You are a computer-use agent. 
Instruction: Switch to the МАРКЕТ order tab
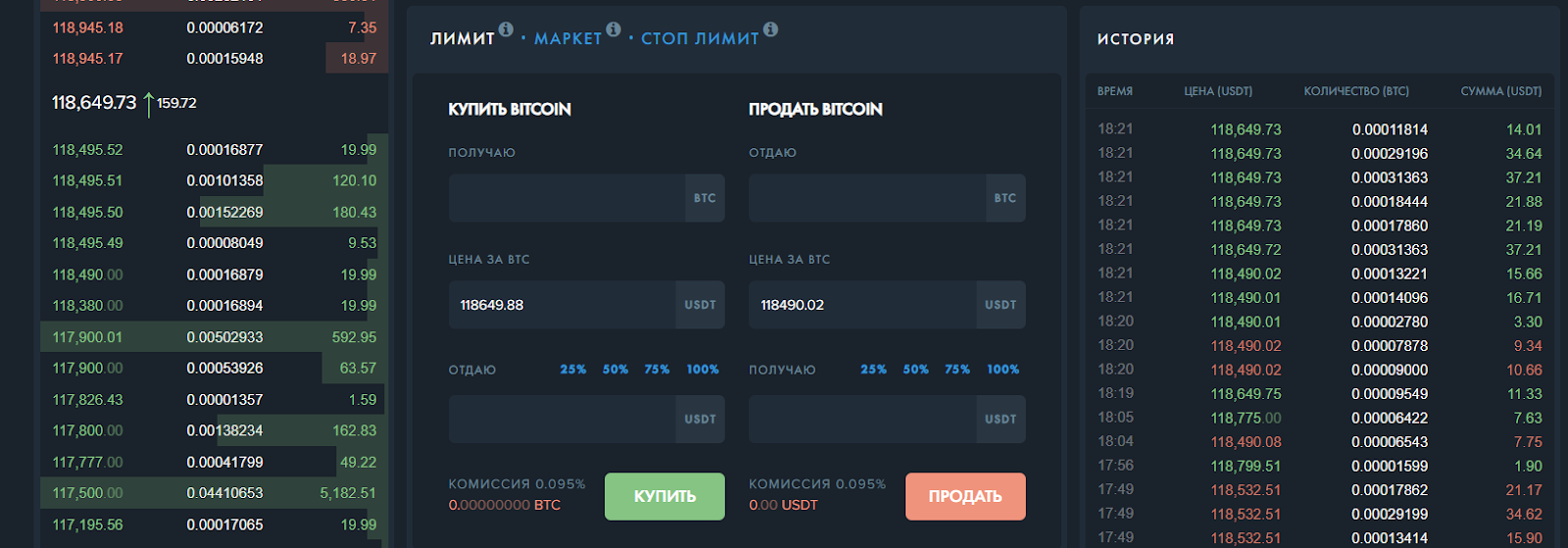pos(567,39)
